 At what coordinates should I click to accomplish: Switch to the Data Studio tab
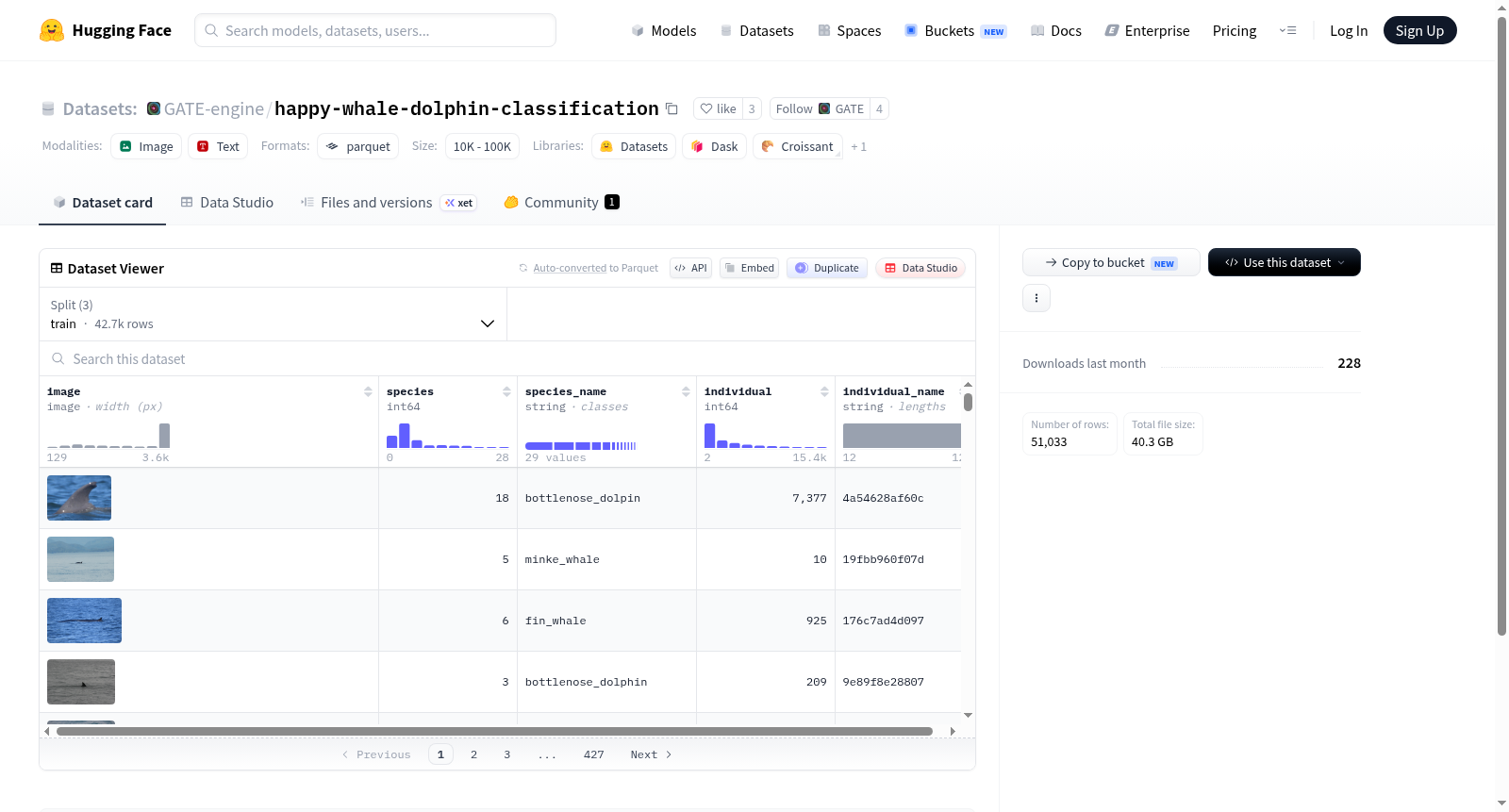(227, 203)
